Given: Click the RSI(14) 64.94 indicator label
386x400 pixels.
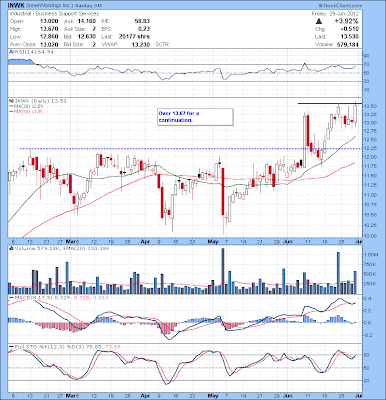Looking at the screenshot, I should 32,52.
